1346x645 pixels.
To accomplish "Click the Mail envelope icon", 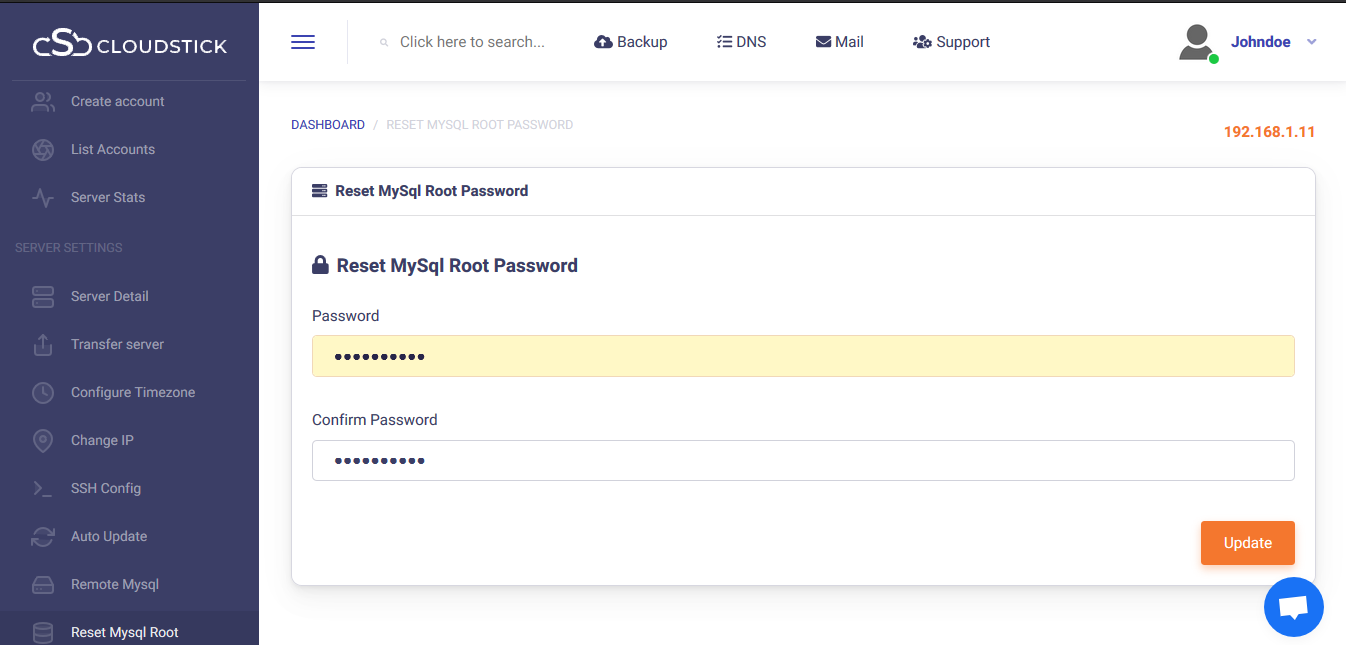I will coord(824,42).
